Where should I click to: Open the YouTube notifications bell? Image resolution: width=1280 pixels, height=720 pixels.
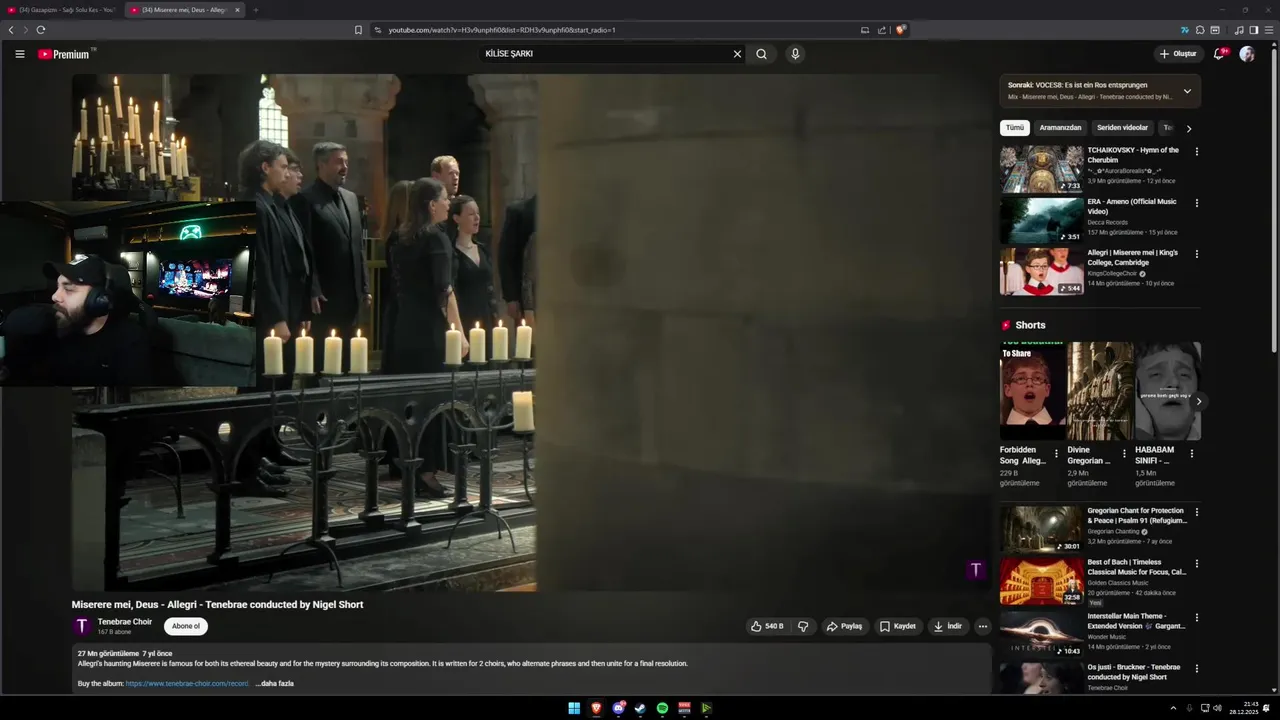1218,54
